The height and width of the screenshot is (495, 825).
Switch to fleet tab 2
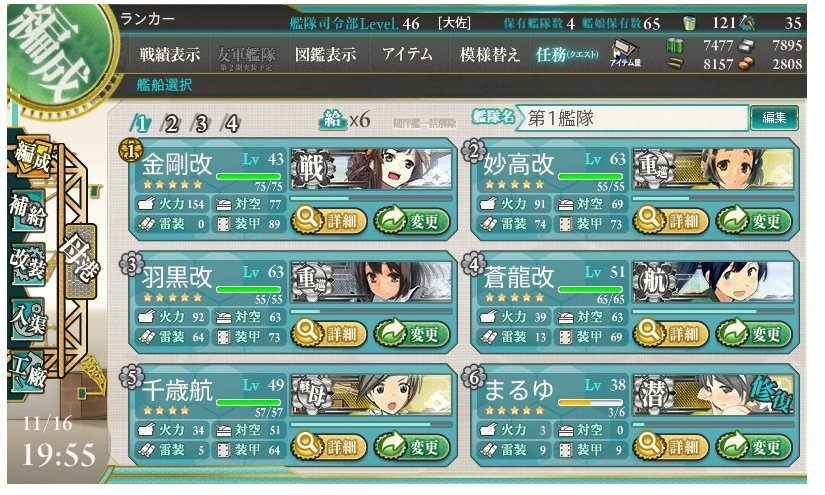coord(171,124)
